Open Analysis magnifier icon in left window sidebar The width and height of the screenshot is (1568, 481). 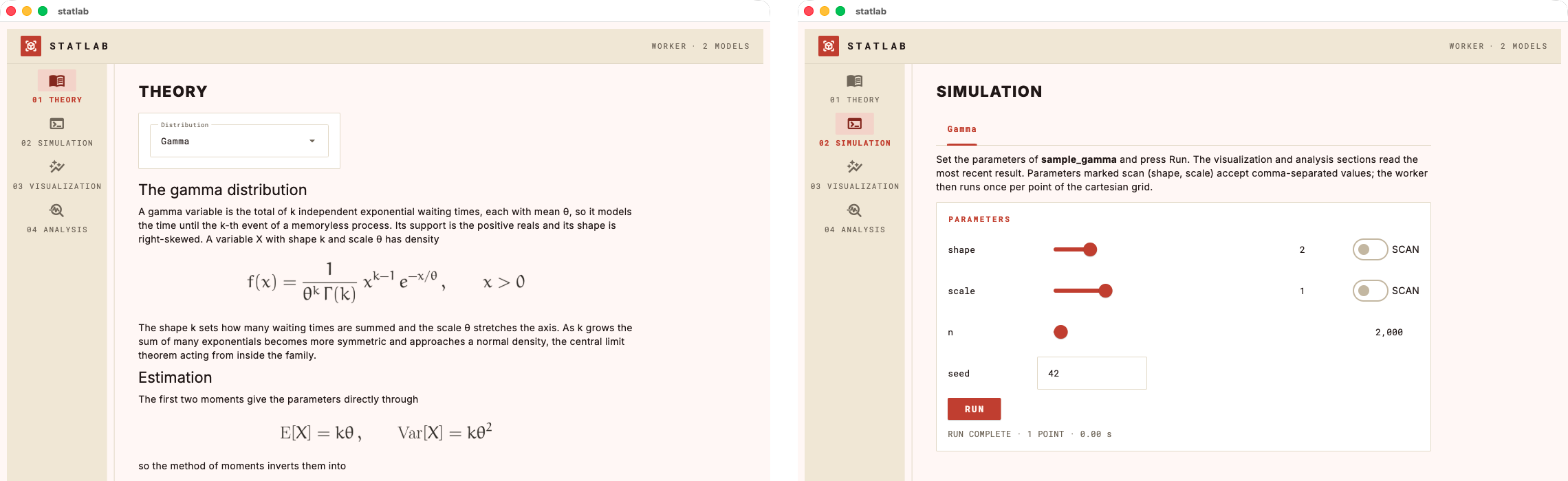[x=57, y=210]
